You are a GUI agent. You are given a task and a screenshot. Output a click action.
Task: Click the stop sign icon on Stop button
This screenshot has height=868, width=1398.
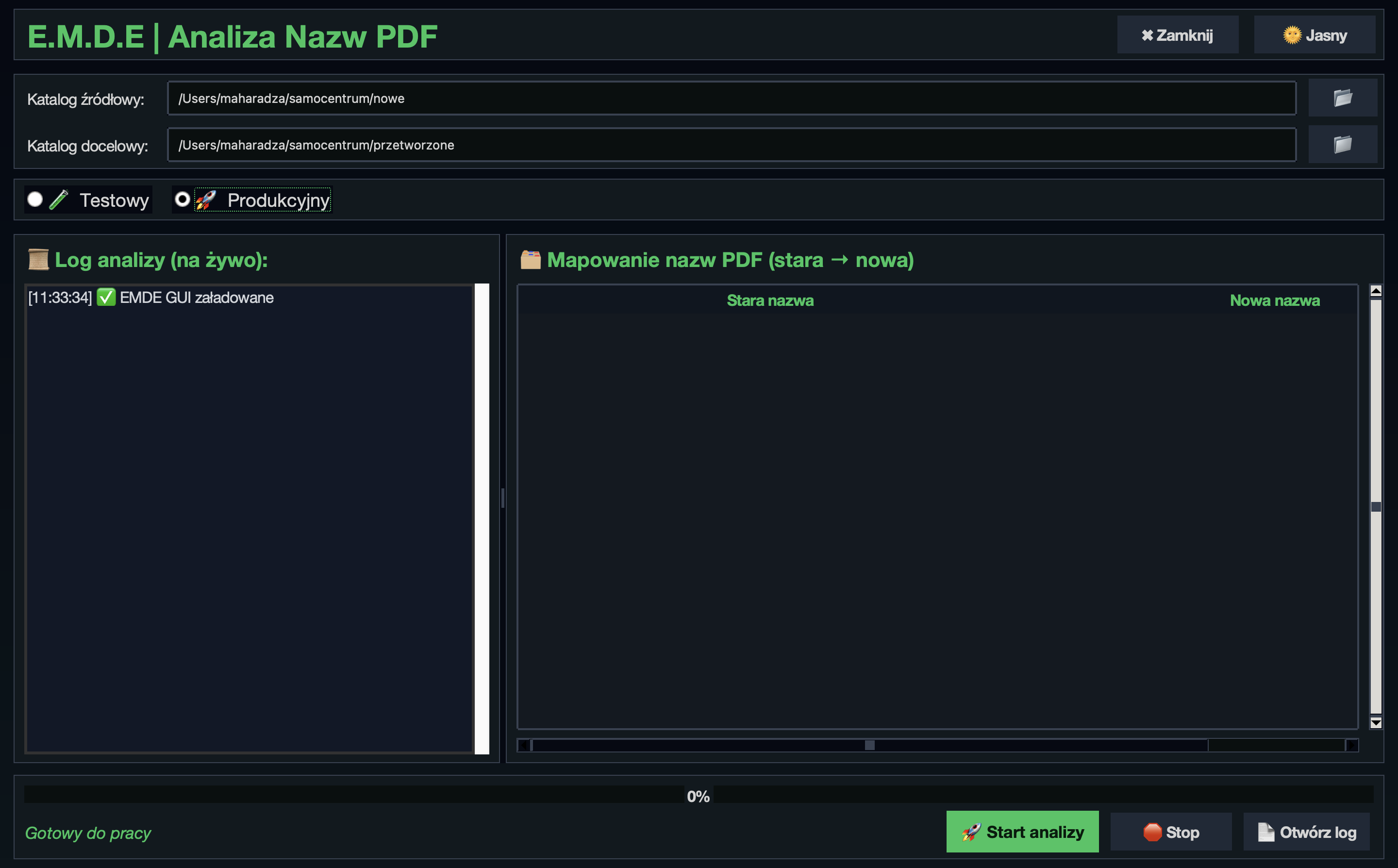click(1153, 831)
